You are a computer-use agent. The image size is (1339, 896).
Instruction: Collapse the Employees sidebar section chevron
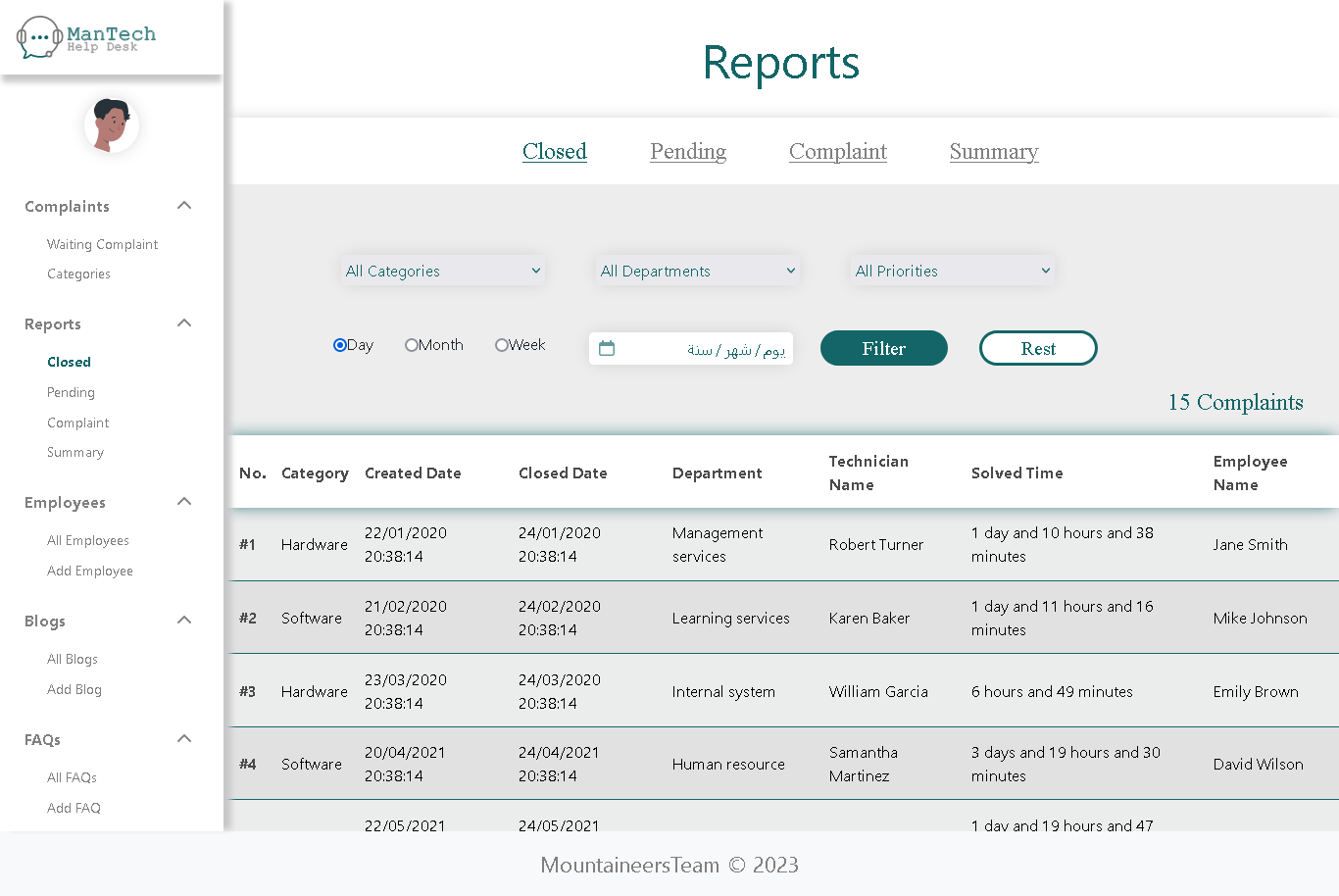point(184,502)
